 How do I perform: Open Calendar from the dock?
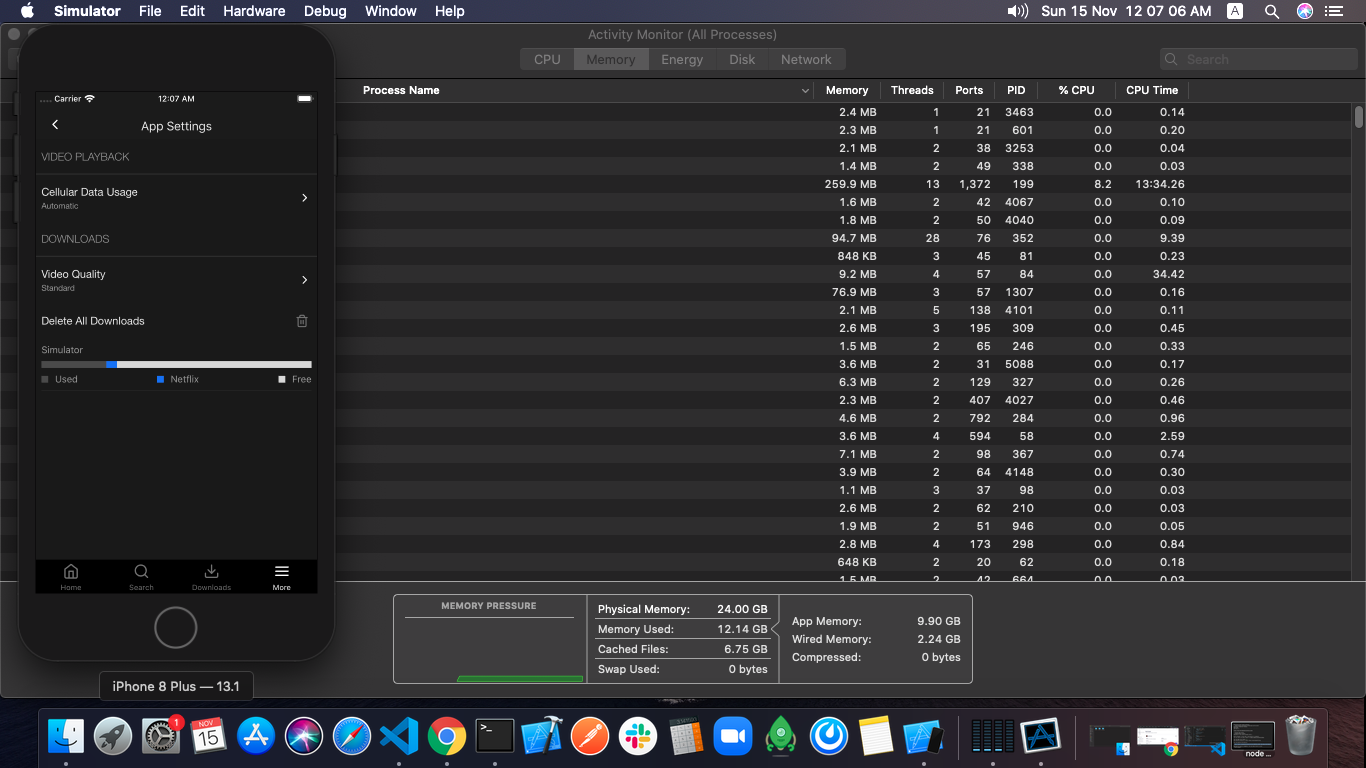(x=208, y=737)
